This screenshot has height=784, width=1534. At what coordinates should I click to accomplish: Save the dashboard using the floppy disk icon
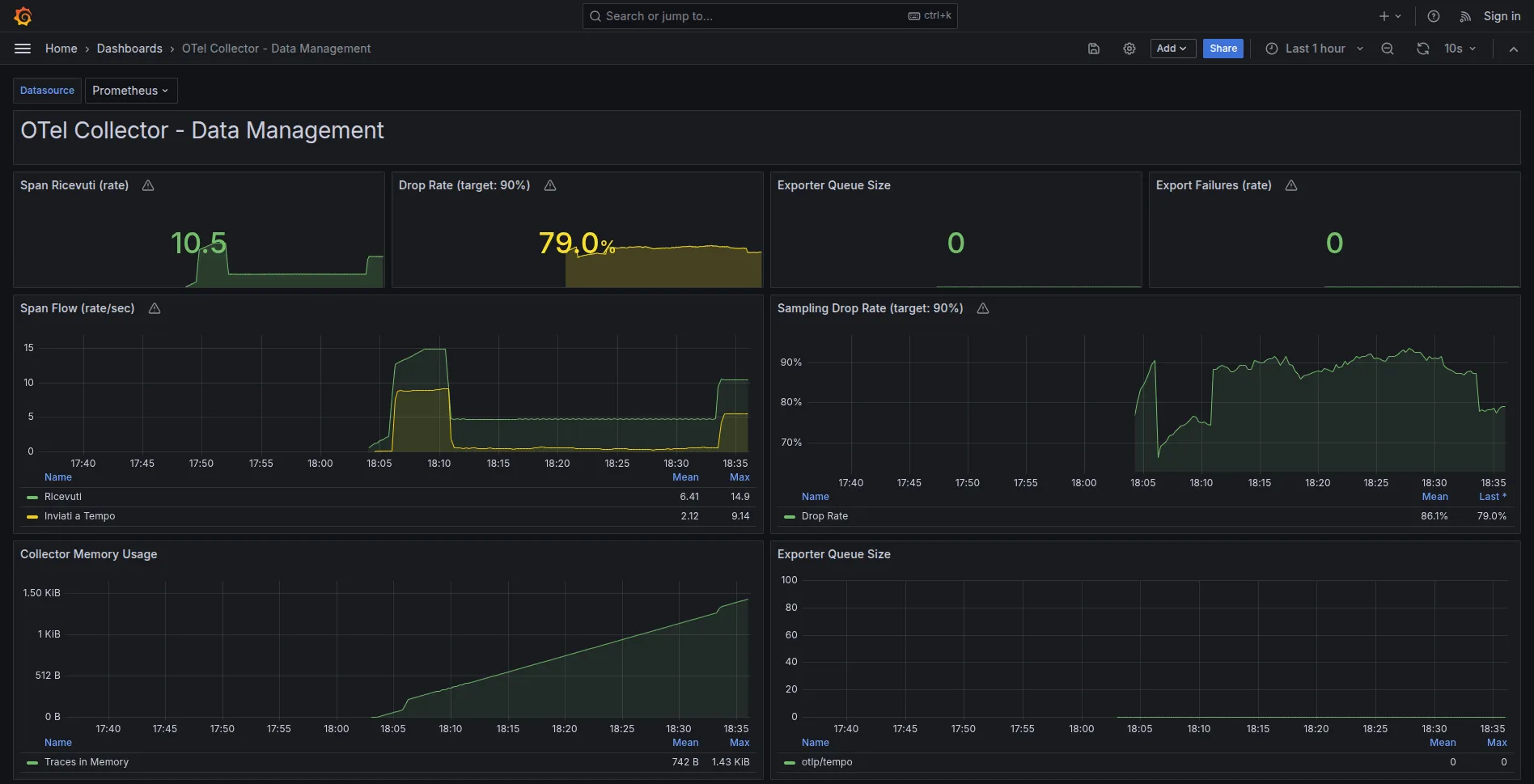[1093, 49]
